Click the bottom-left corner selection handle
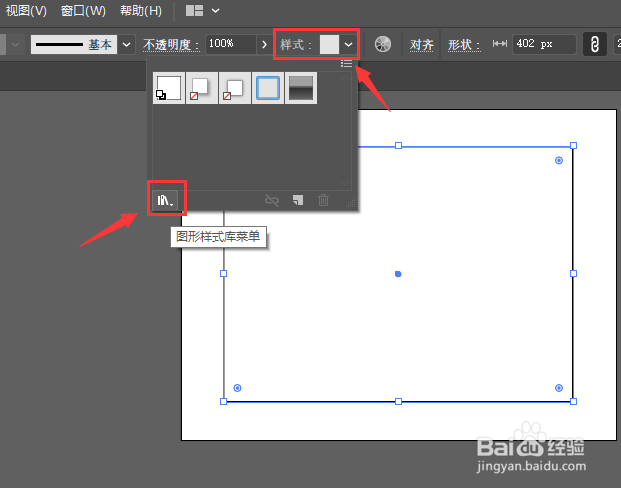Image resolution: width=621 pixels, height=488 pixels. click(x=223, y=402)
